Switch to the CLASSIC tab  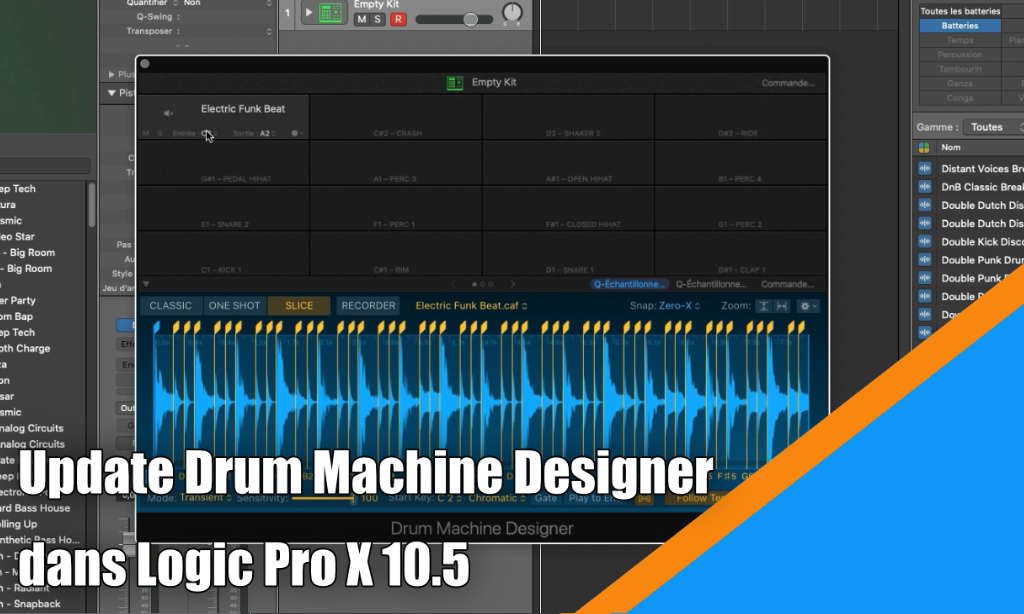(x=170, y=306)
